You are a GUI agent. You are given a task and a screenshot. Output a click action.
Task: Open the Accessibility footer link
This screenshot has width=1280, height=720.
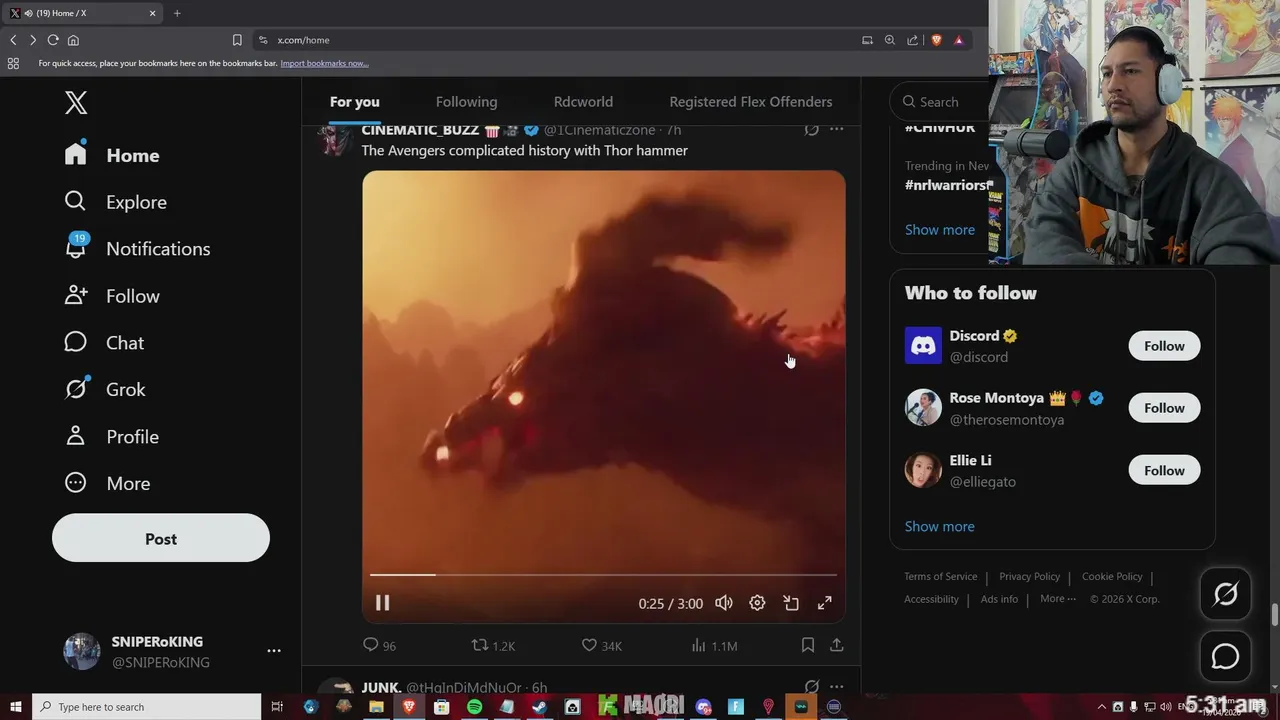931,599
